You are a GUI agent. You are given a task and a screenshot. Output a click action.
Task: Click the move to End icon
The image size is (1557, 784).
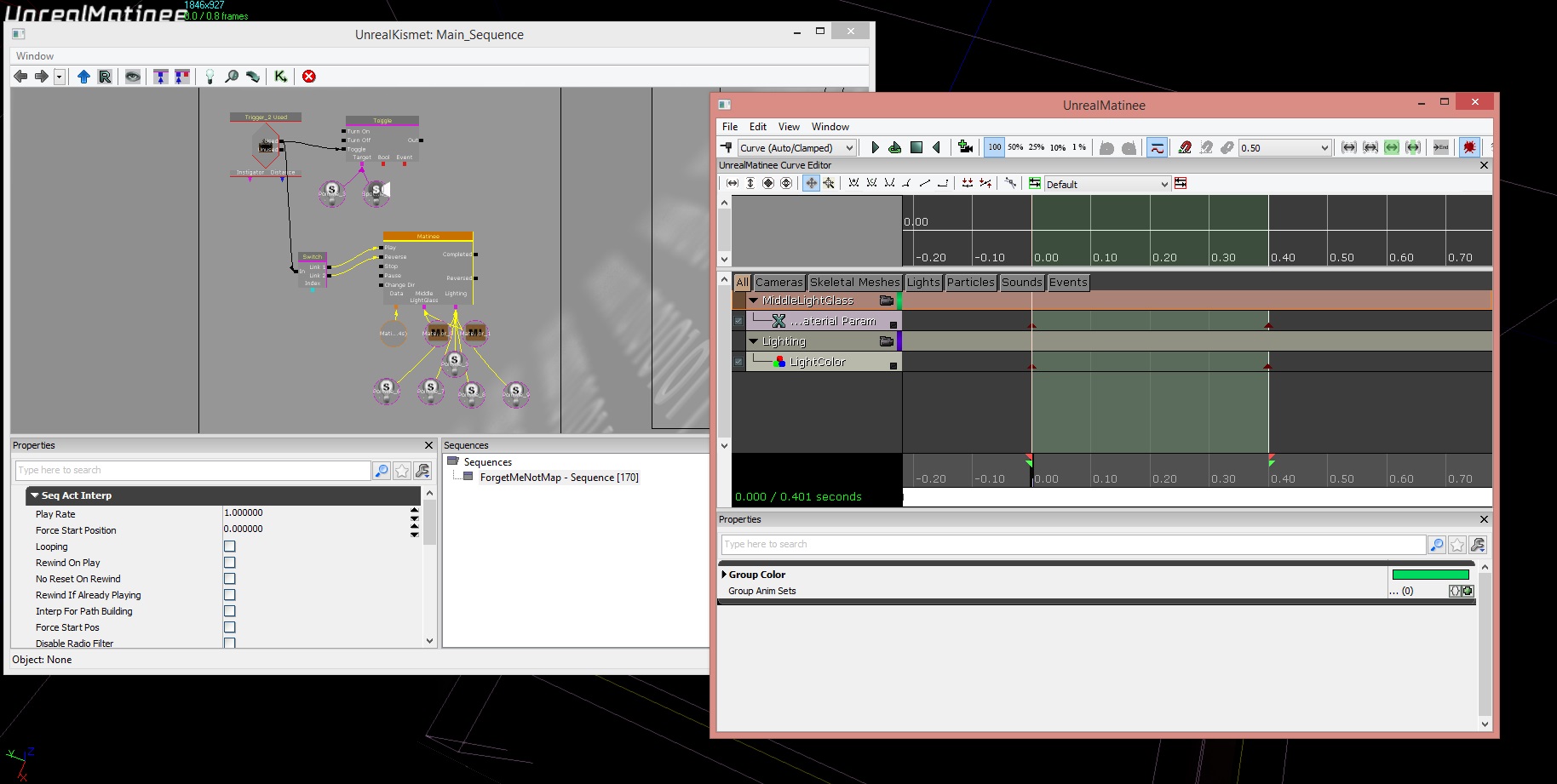tap(1440, 147)
